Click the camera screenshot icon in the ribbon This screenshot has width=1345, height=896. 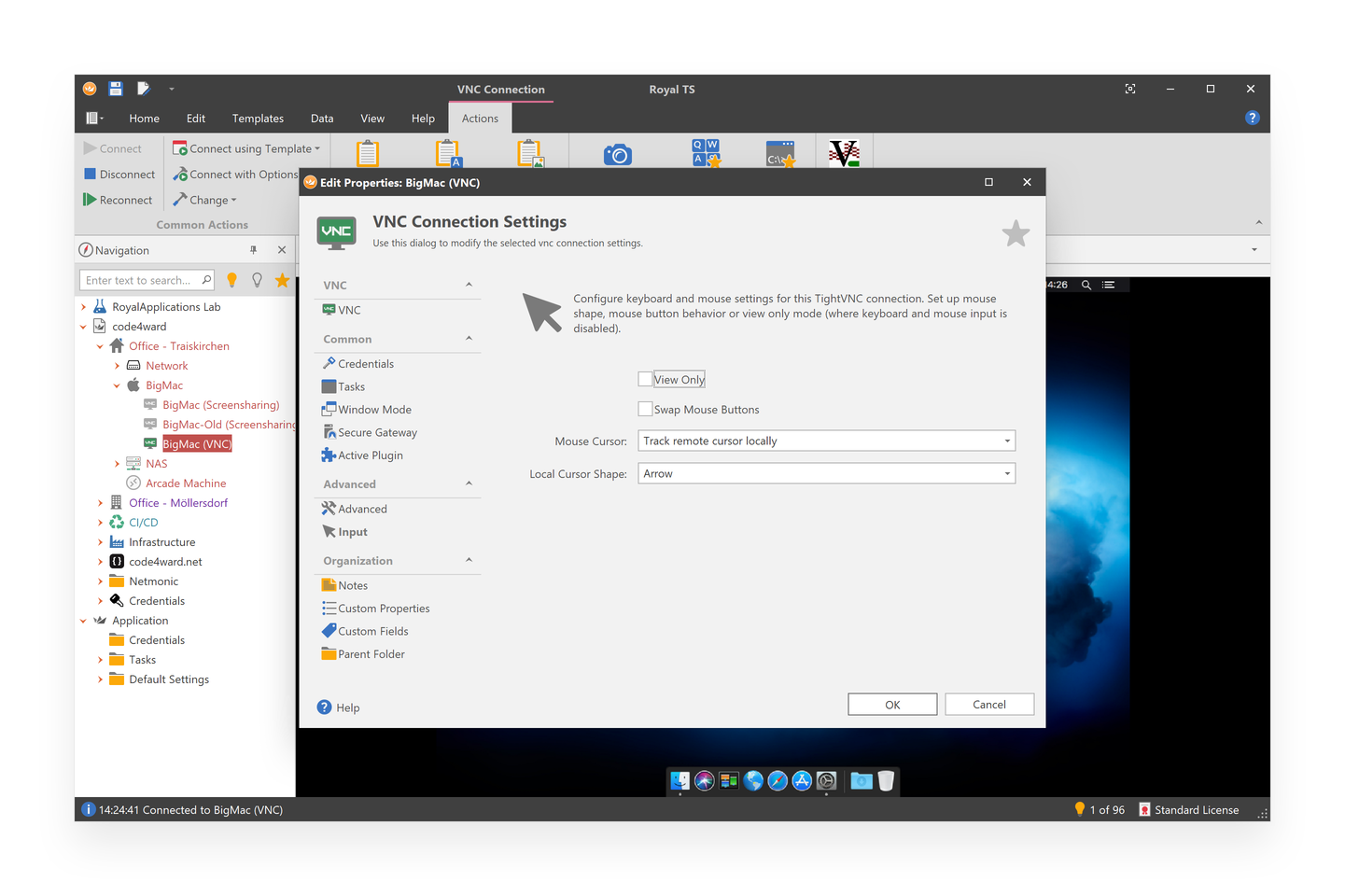point(619,152)
